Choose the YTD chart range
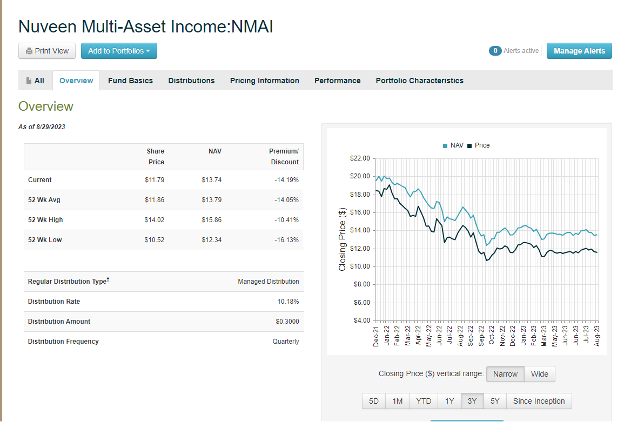This screenshot has width=624, height=422. (425, 401)
